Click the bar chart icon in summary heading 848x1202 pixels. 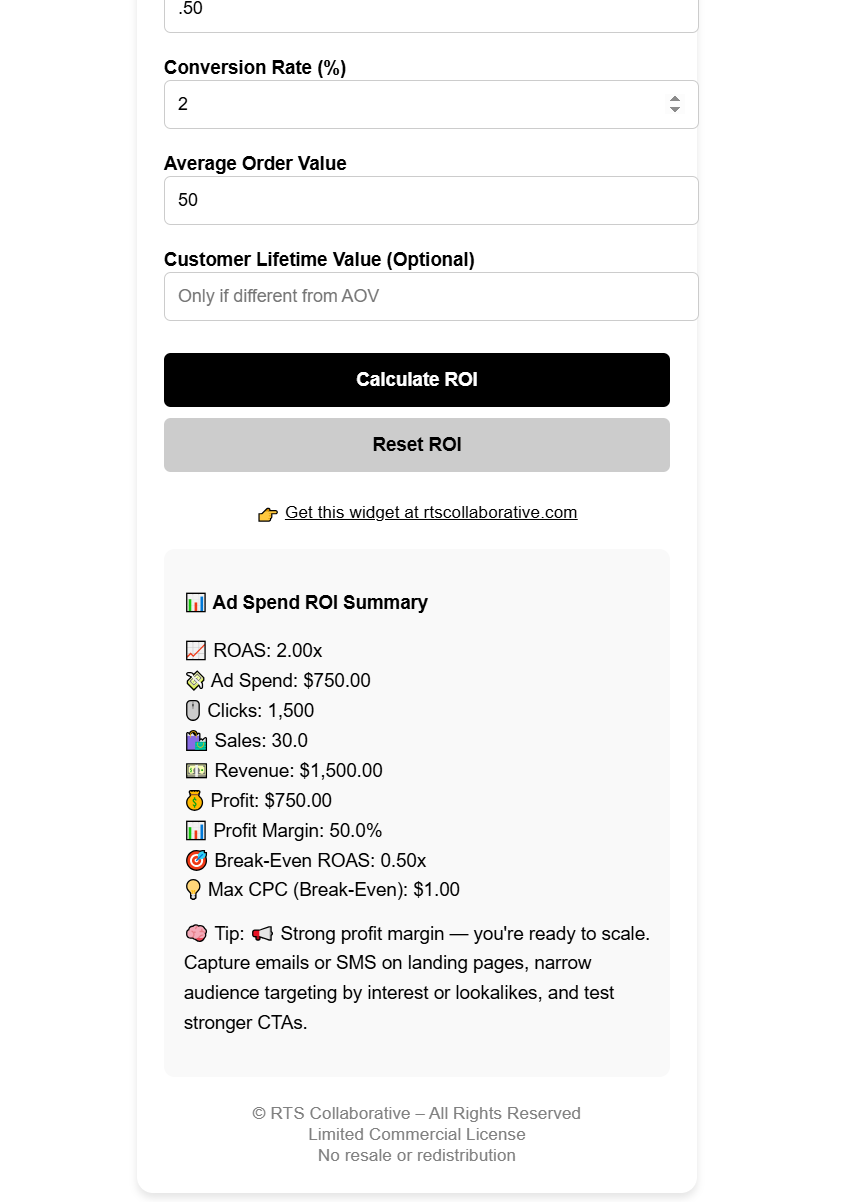pyautogui.click(x=196, y=603)
